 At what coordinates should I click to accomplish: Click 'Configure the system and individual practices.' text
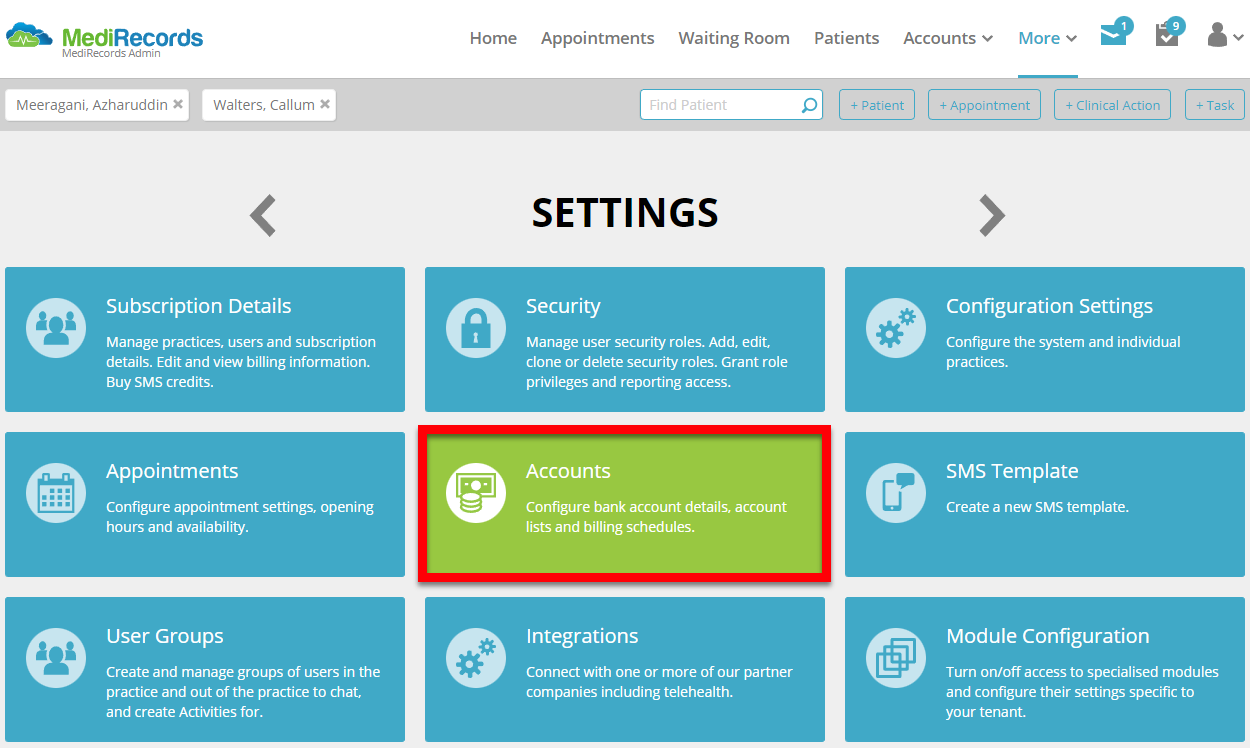coord(1063,352)
